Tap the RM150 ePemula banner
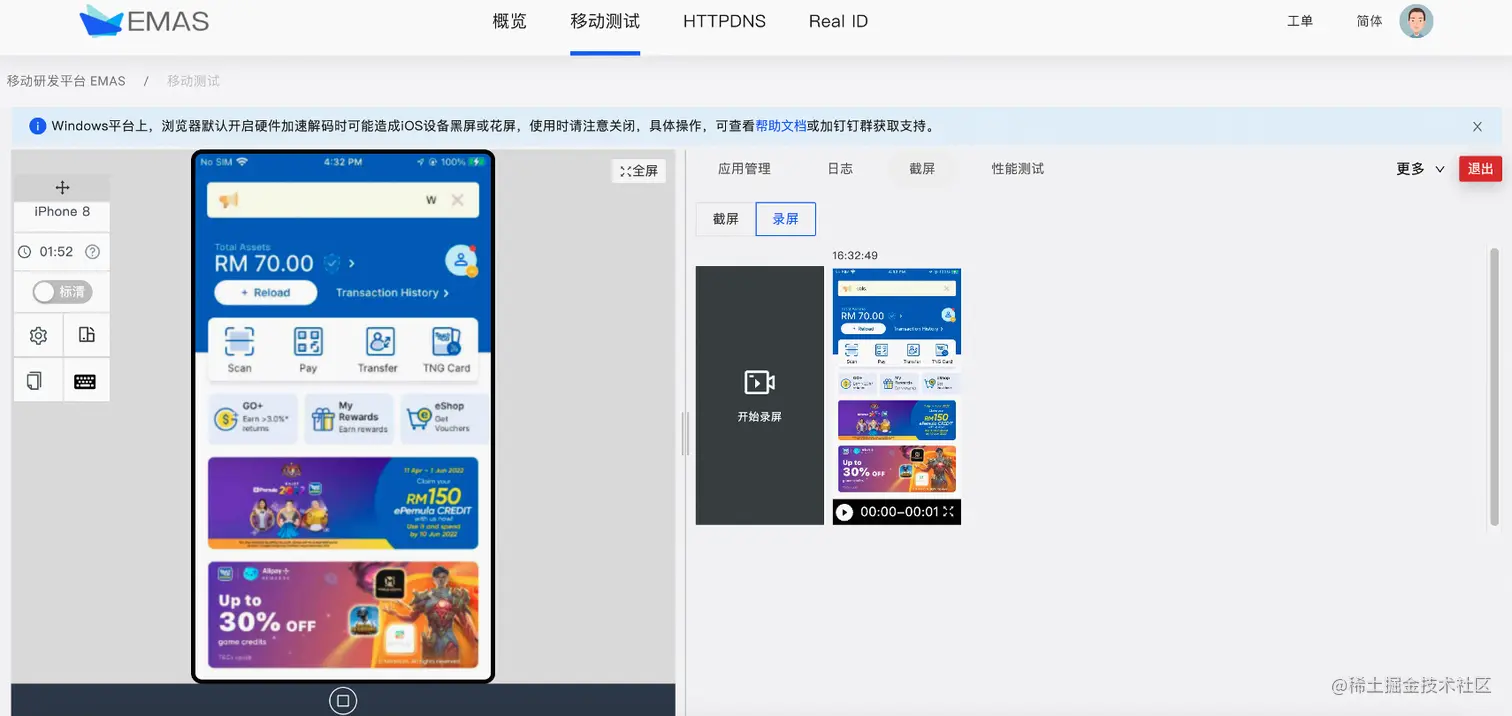 point(343,503)
